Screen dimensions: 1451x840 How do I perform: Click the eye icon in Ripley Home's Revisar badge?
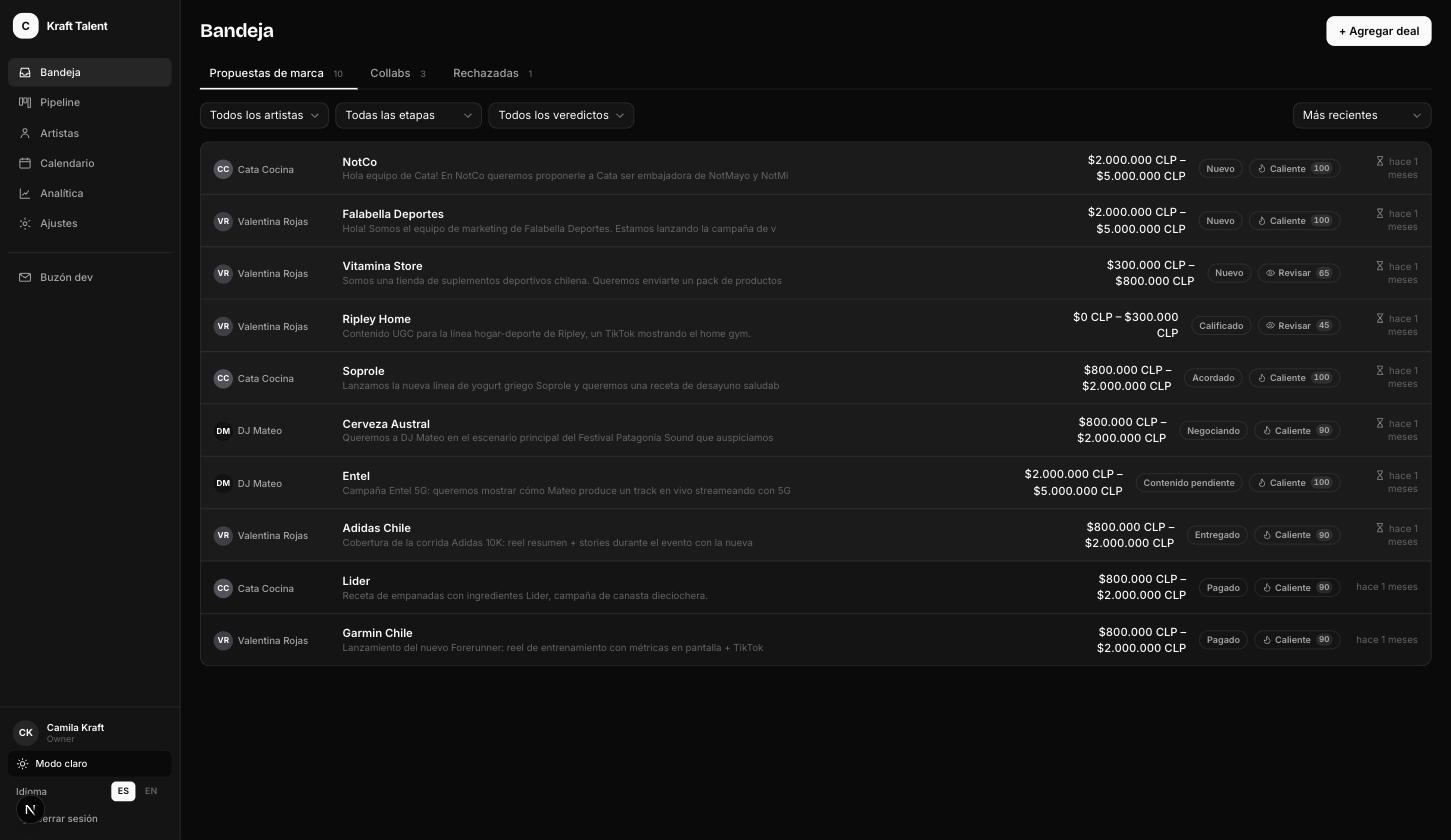pos(1270,326)
